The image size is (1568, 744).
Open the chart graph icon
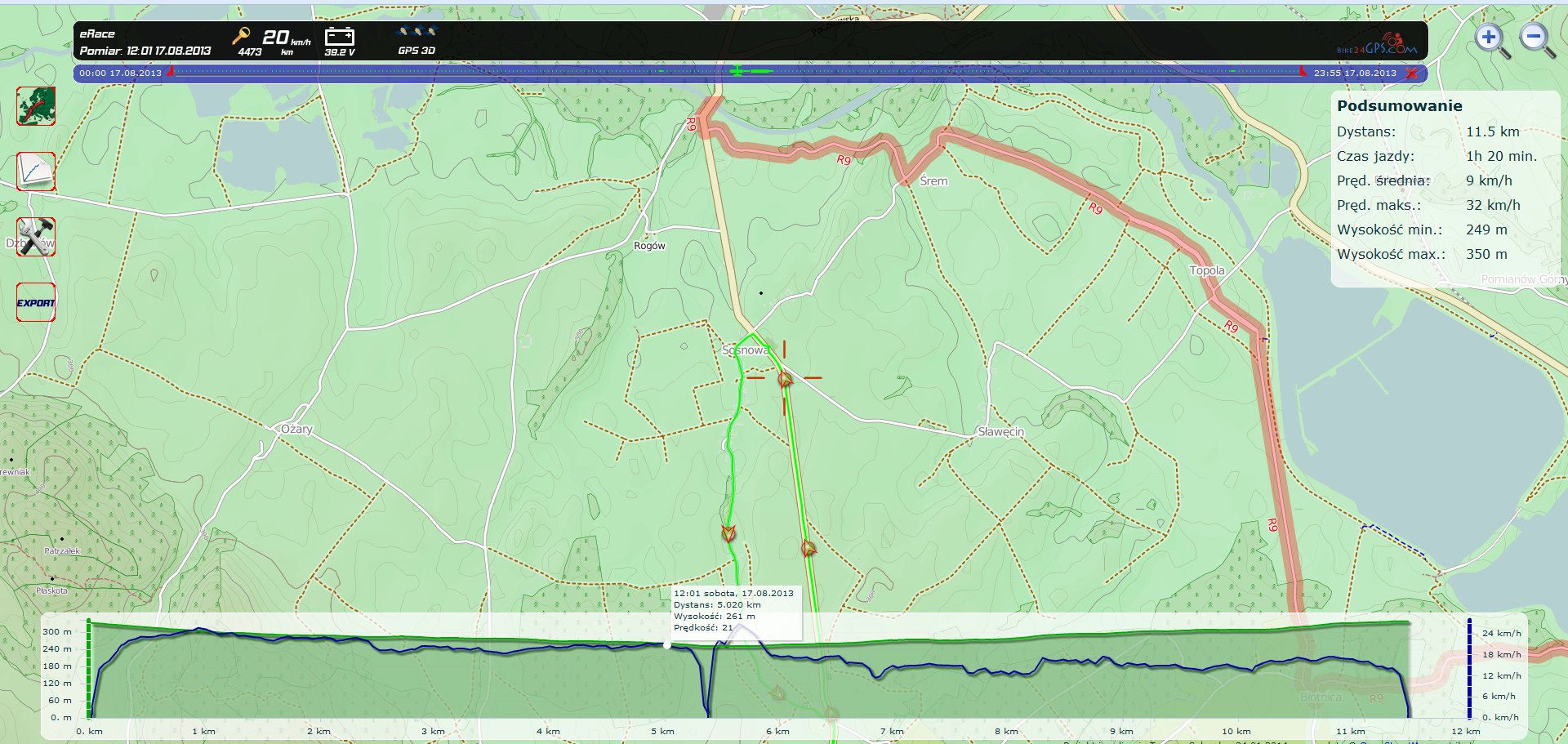(x=36, y=172)
